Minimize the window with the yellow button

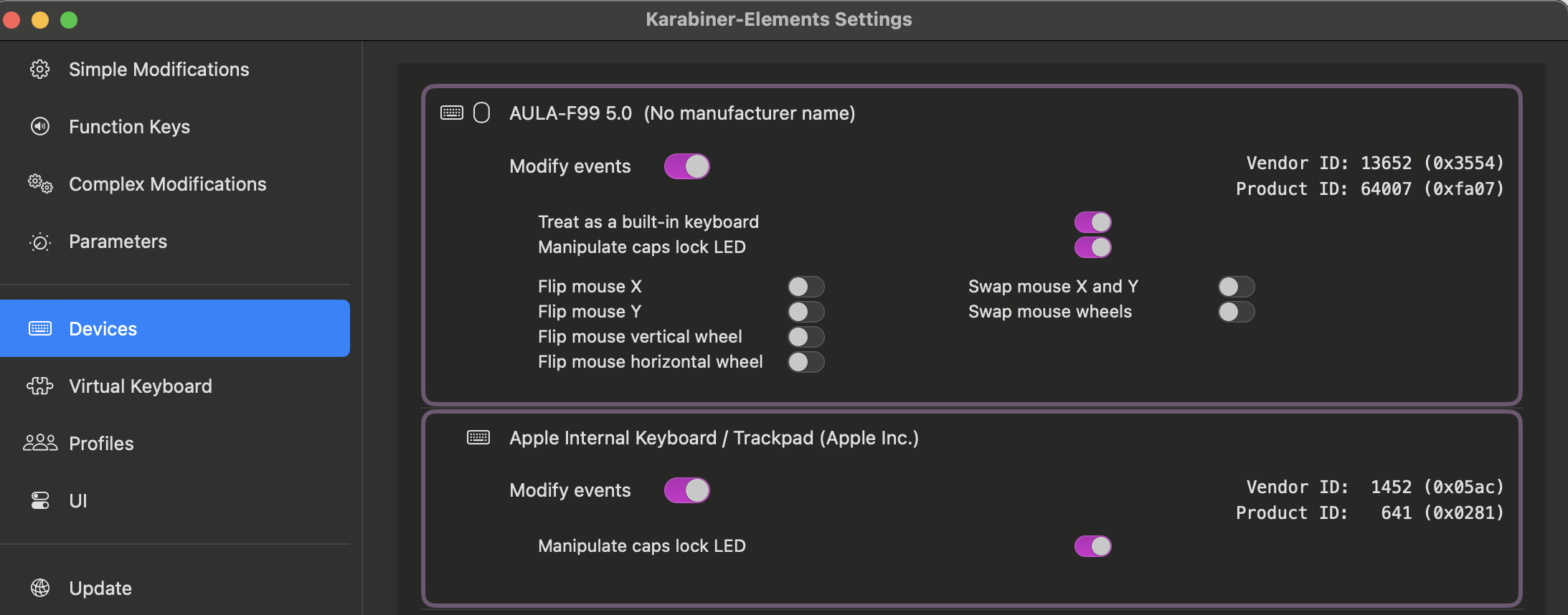(x=40, y=20)
